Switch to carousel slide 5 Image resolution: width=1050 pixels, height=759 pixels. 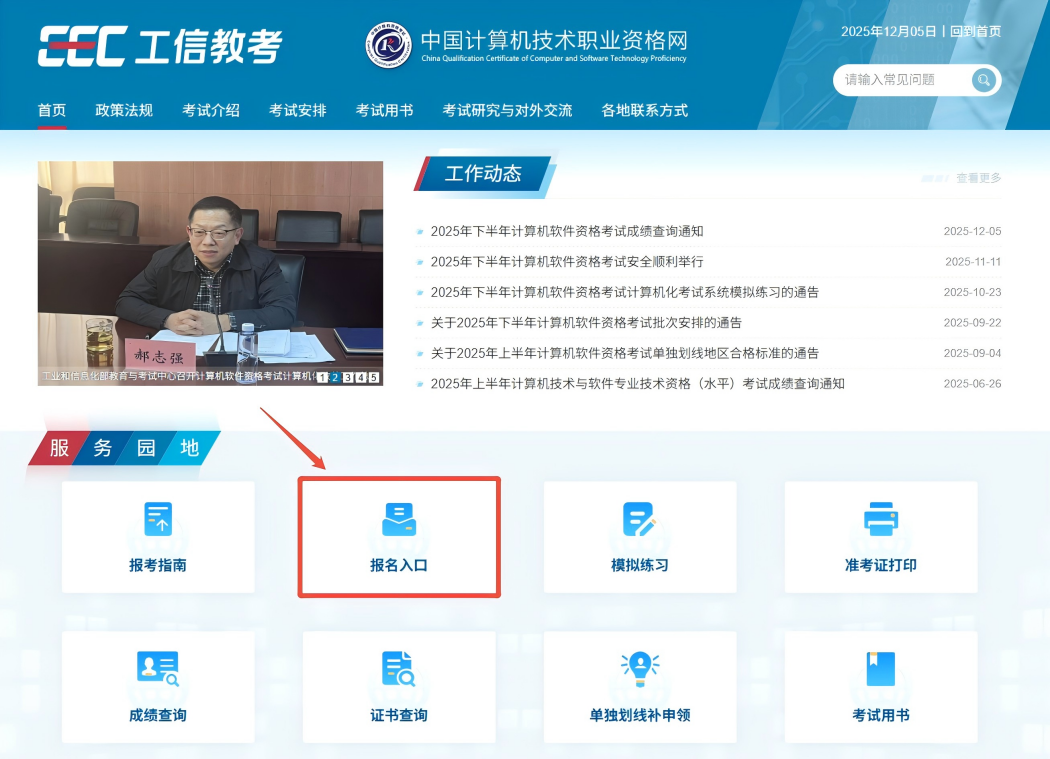click(x=373, y=377)
